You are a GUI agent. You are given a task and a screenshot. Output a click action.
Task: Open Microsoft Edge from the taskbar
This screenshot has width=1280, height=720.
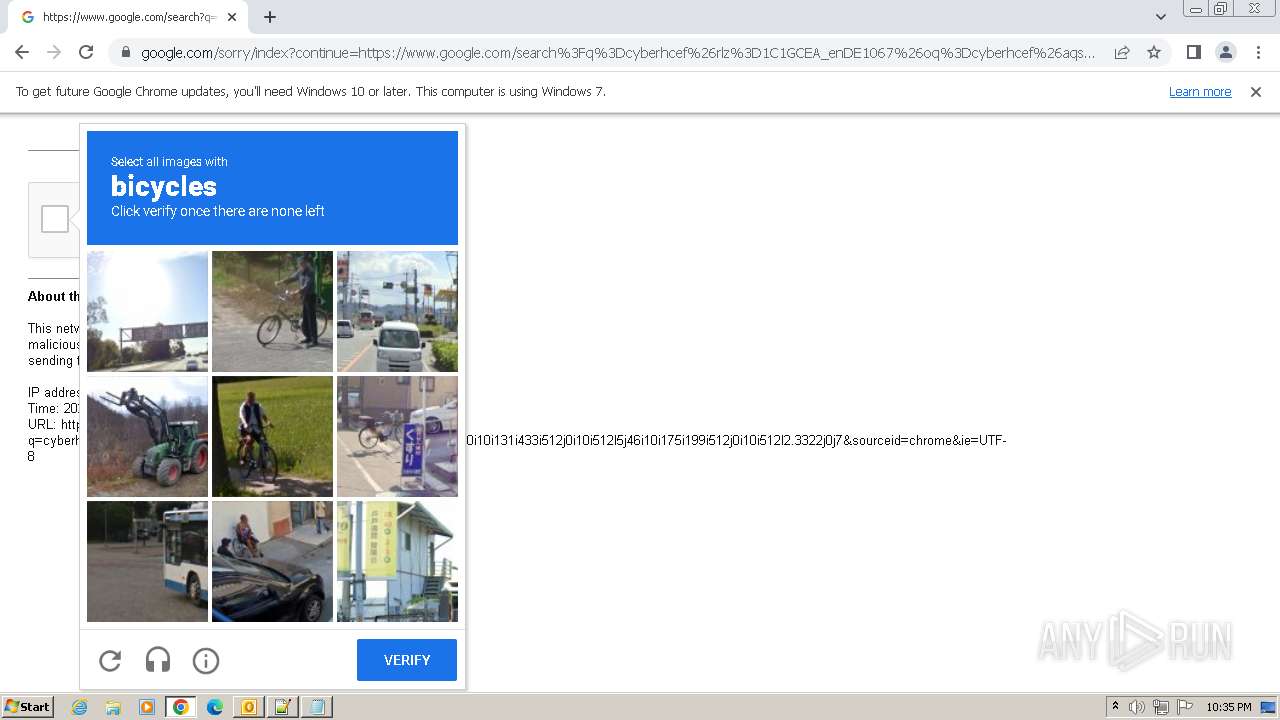(x=214, y=707)
